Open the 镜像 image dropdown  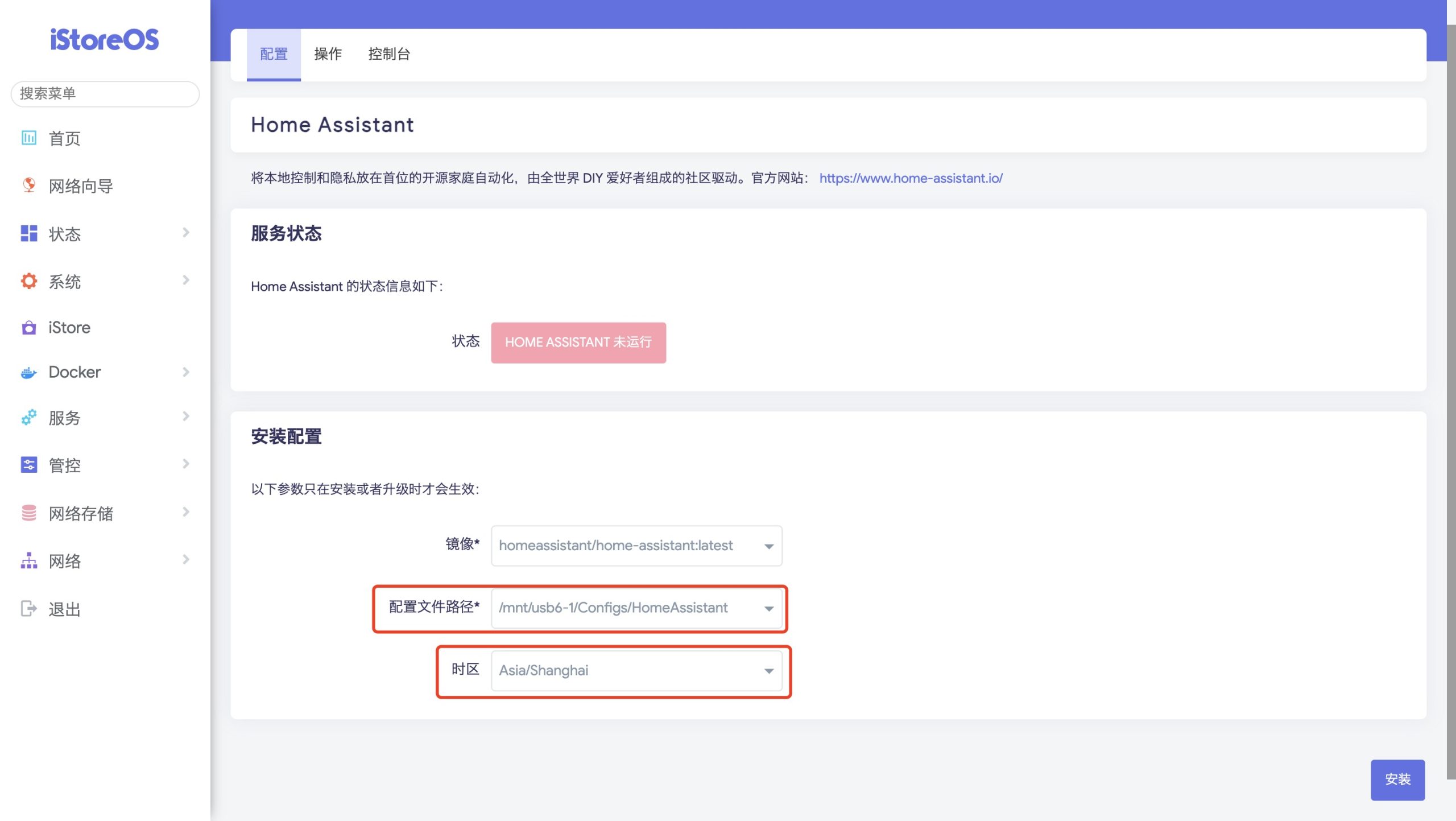pyautogui.click(x=636, y=546)
